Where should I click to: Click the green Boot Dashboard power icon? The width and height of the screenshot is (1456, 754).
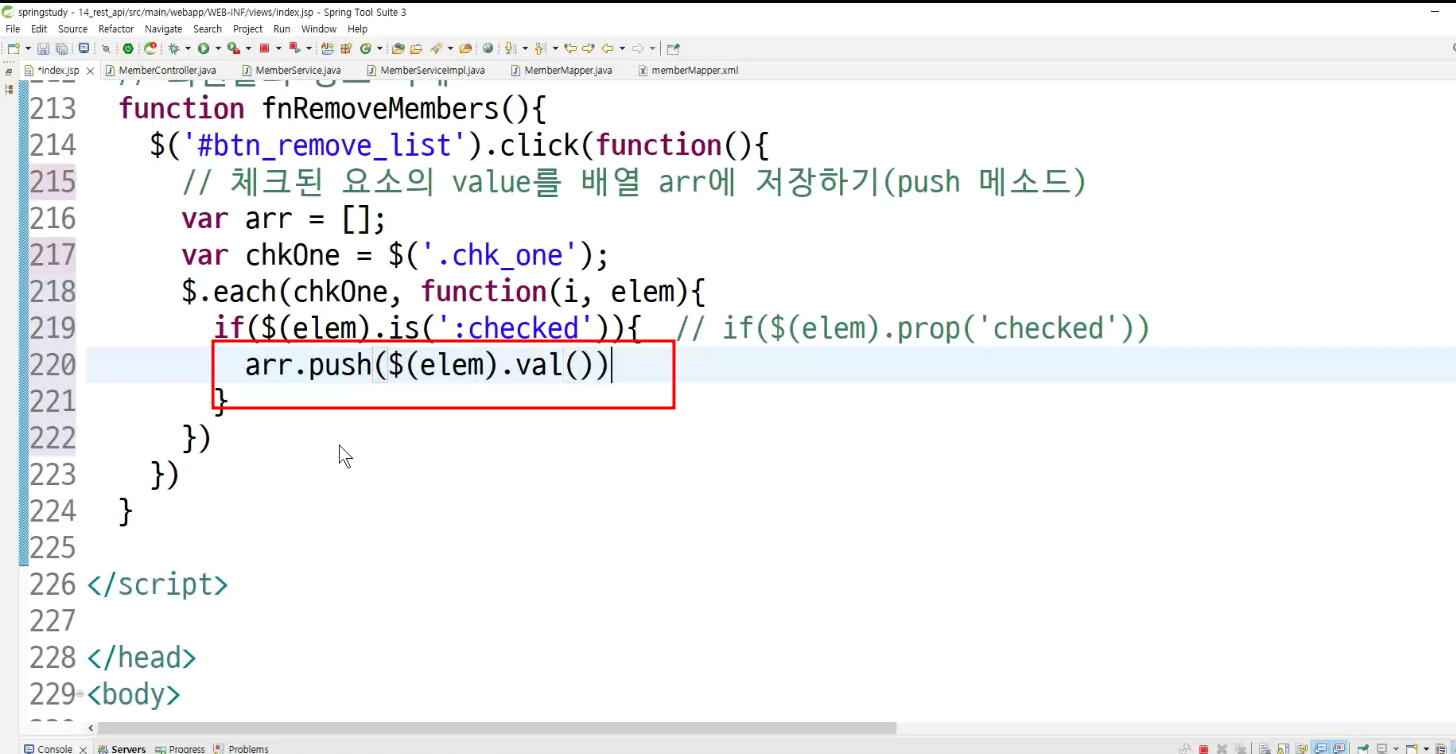(x=128, y=48)
